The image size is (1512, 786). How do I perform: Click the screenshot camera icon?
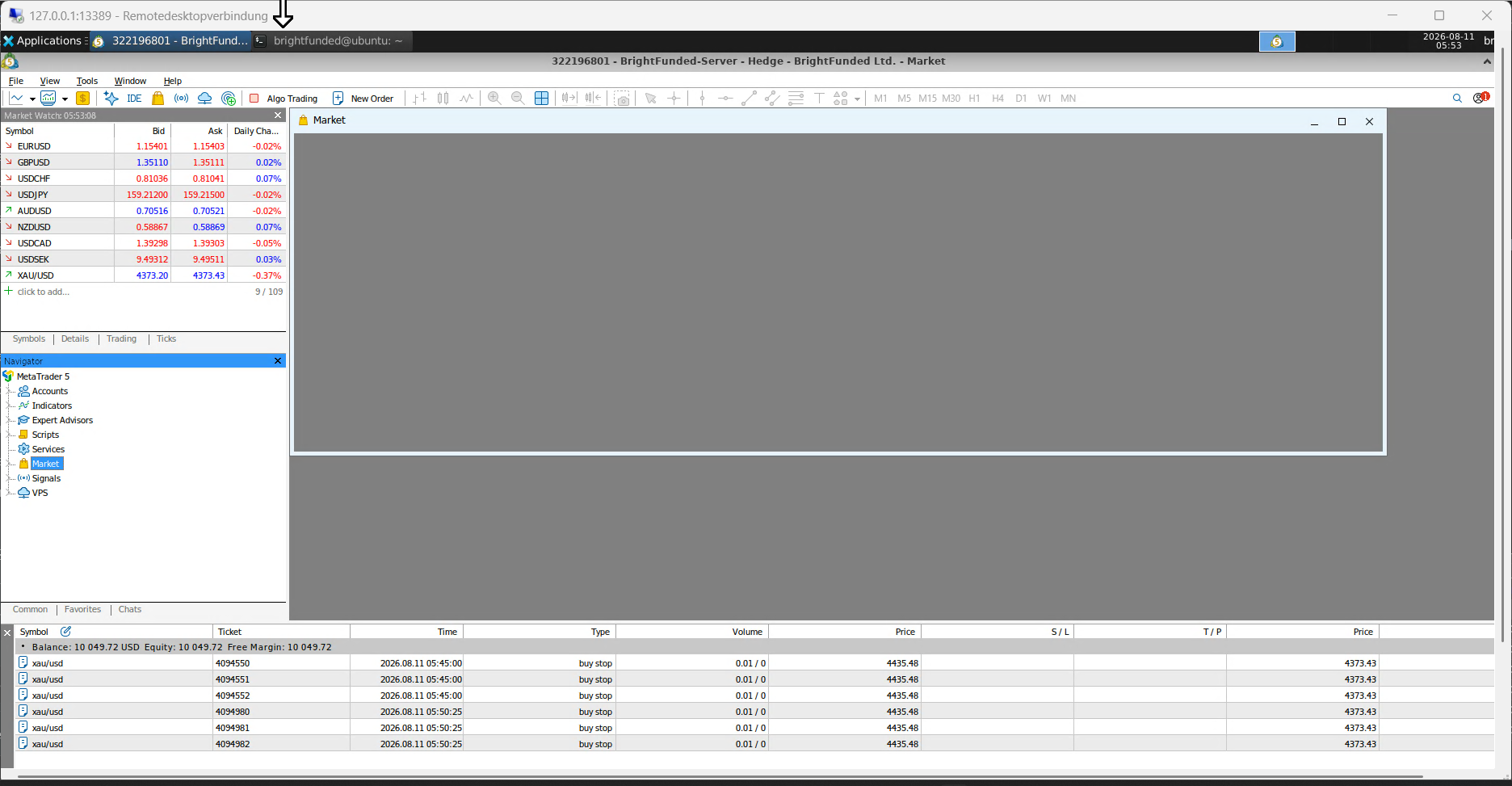[x=622, y=99]
